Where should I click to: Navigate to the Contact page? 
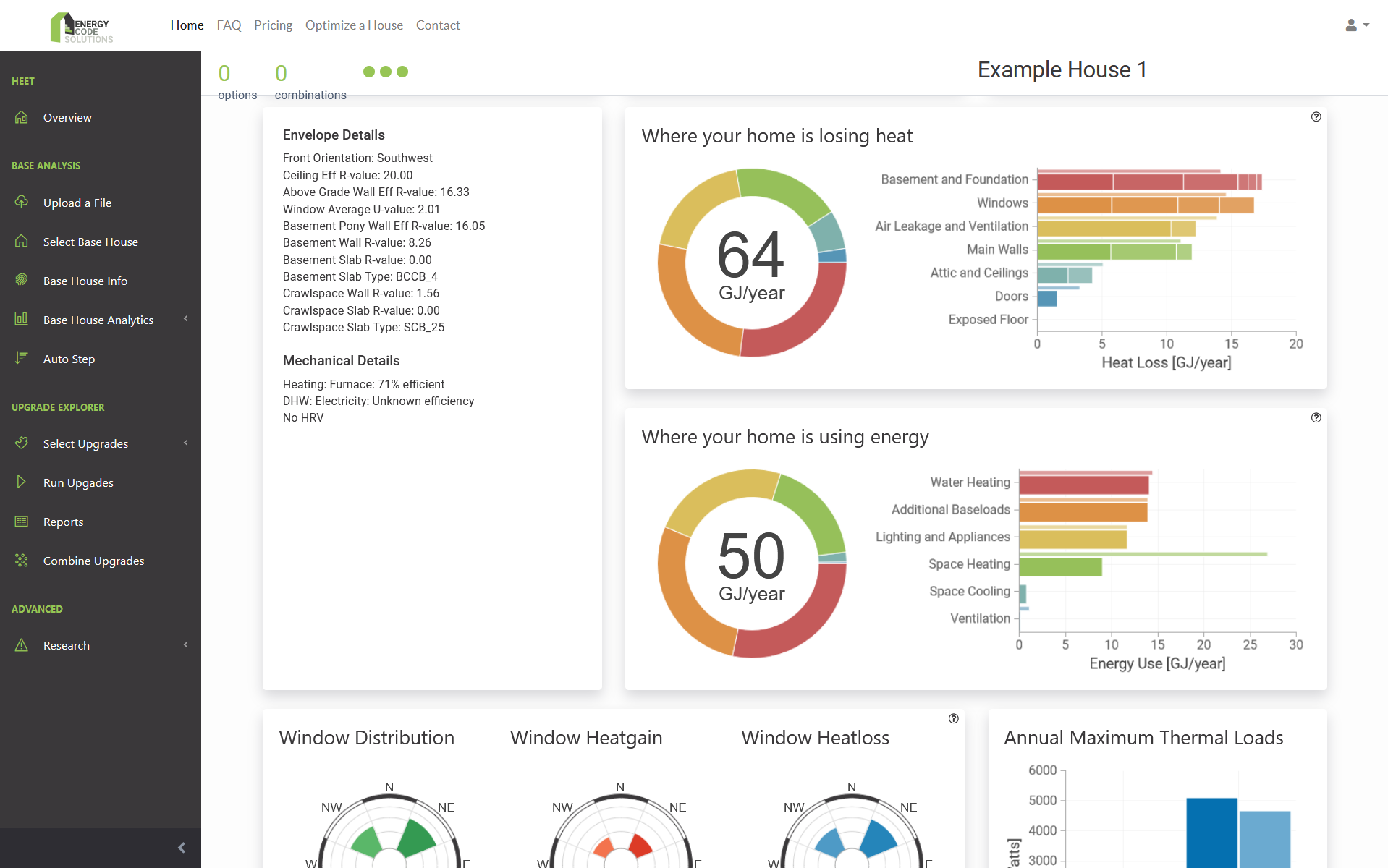[438, 25]
